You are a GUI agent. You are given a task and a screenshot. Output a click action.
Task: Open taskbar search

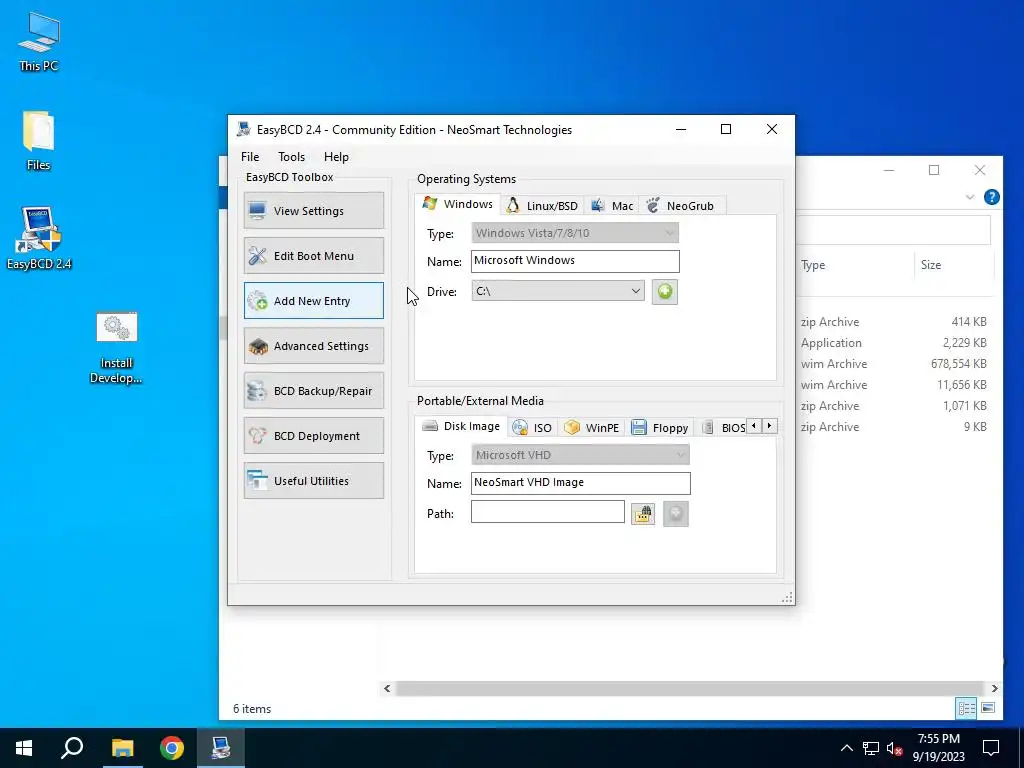[72, 748]
